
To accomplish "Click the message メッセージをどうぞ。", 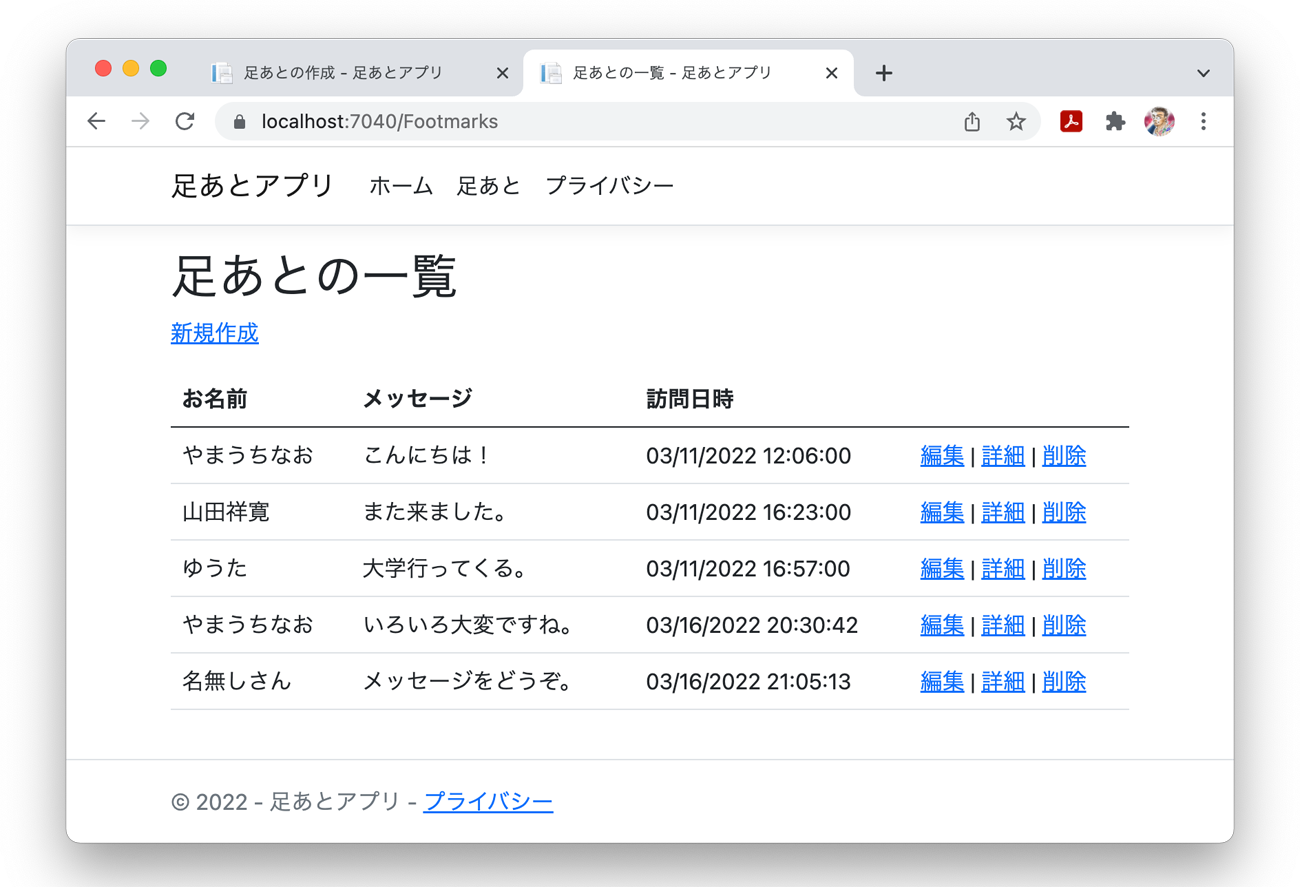I will click(x=469, y=682).
